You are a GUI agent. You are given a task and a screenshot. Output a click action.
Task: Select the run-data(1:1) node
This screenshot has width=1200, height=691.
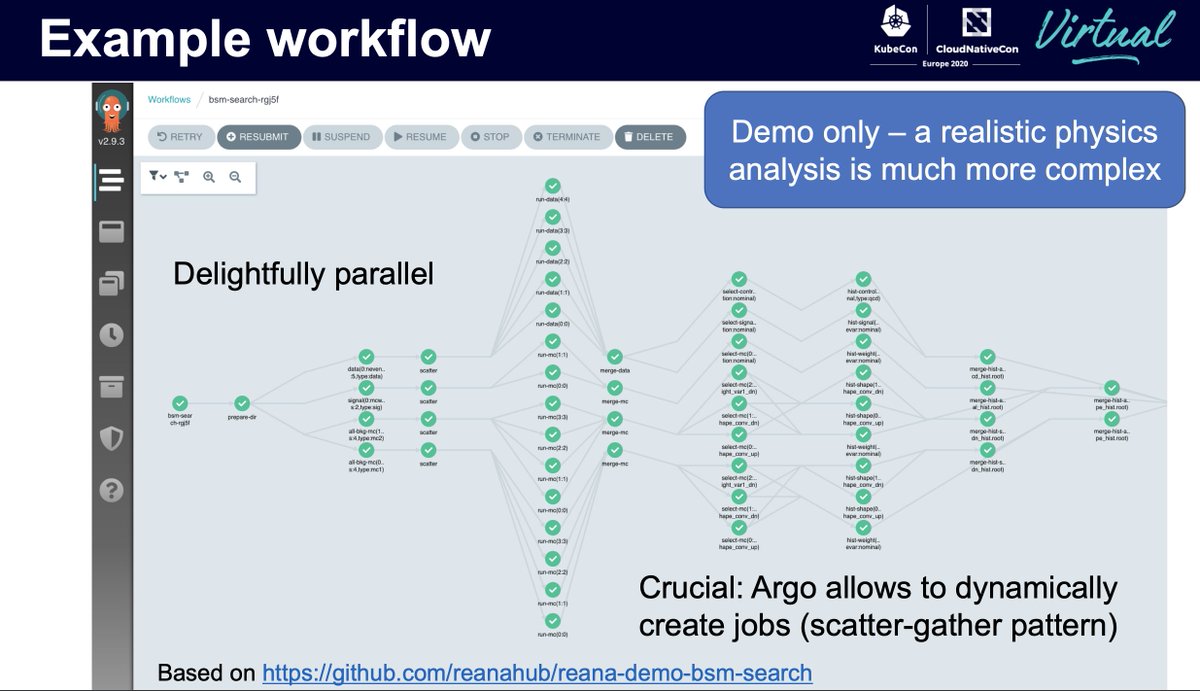point(552,279)
